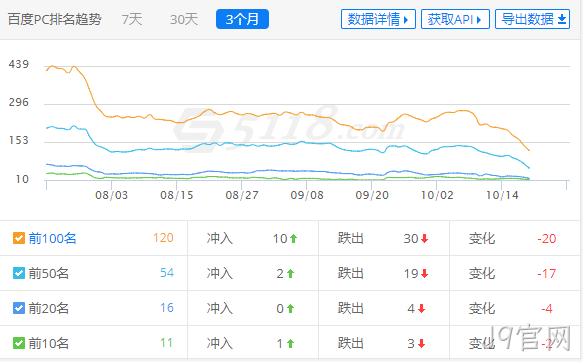The image size is (583, 362).
Task: Click the green up arrow beside 10
Action: point(294,239)
